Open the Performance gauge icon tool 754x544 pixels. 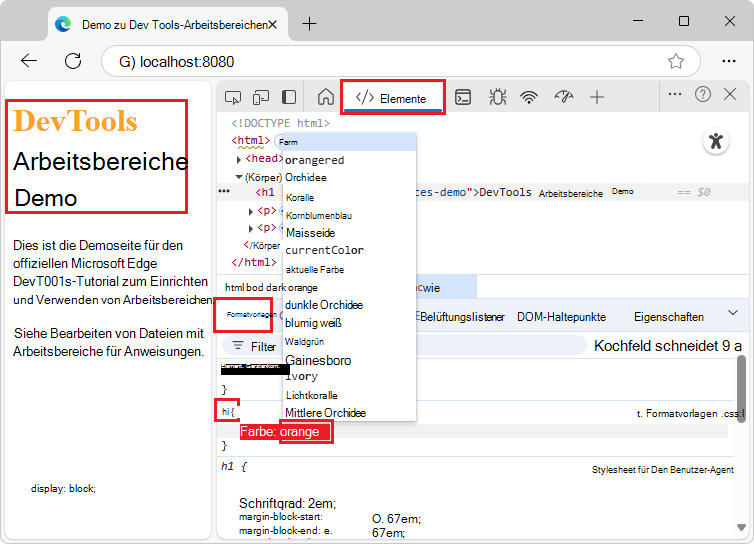click(564, 97)
